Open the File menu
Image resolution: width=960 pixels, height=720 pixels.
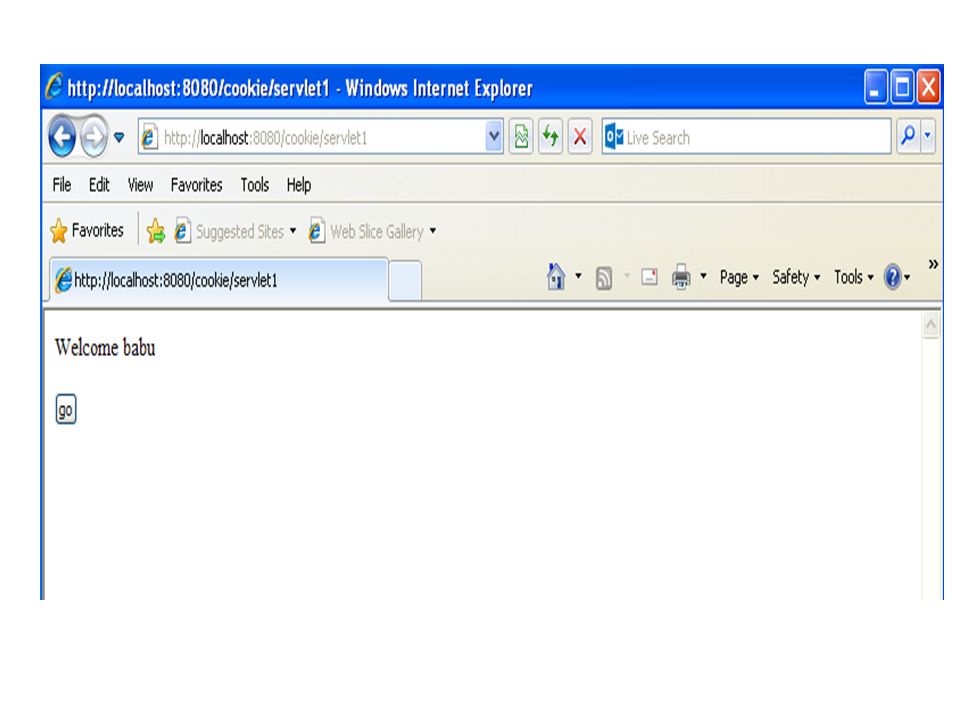pyautogui.click(x=62, y=185)
